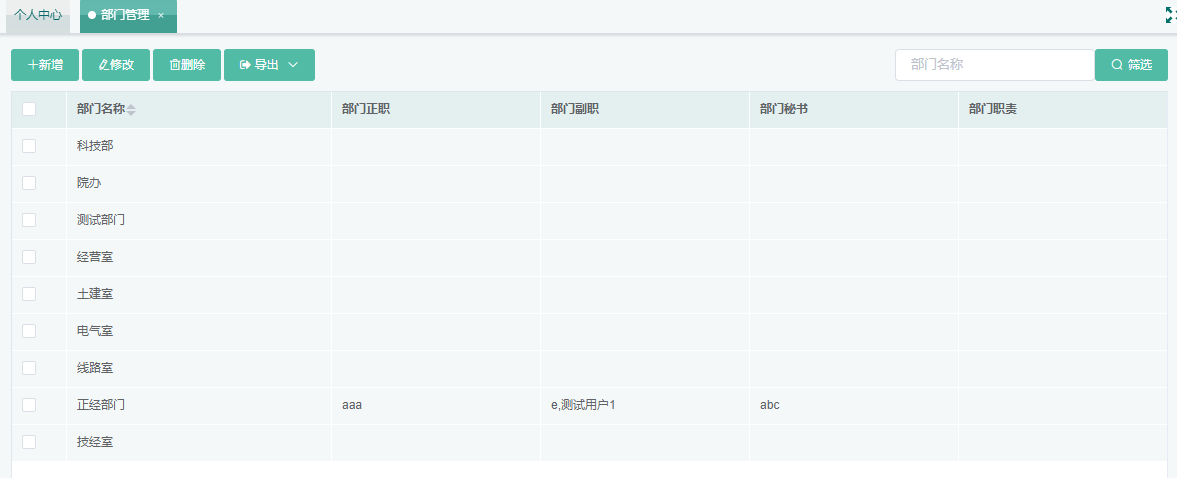The height and width of the screenshot is (478, 1177).
Task: Click the 电气室 row checkbox
Action: point(29,331)
